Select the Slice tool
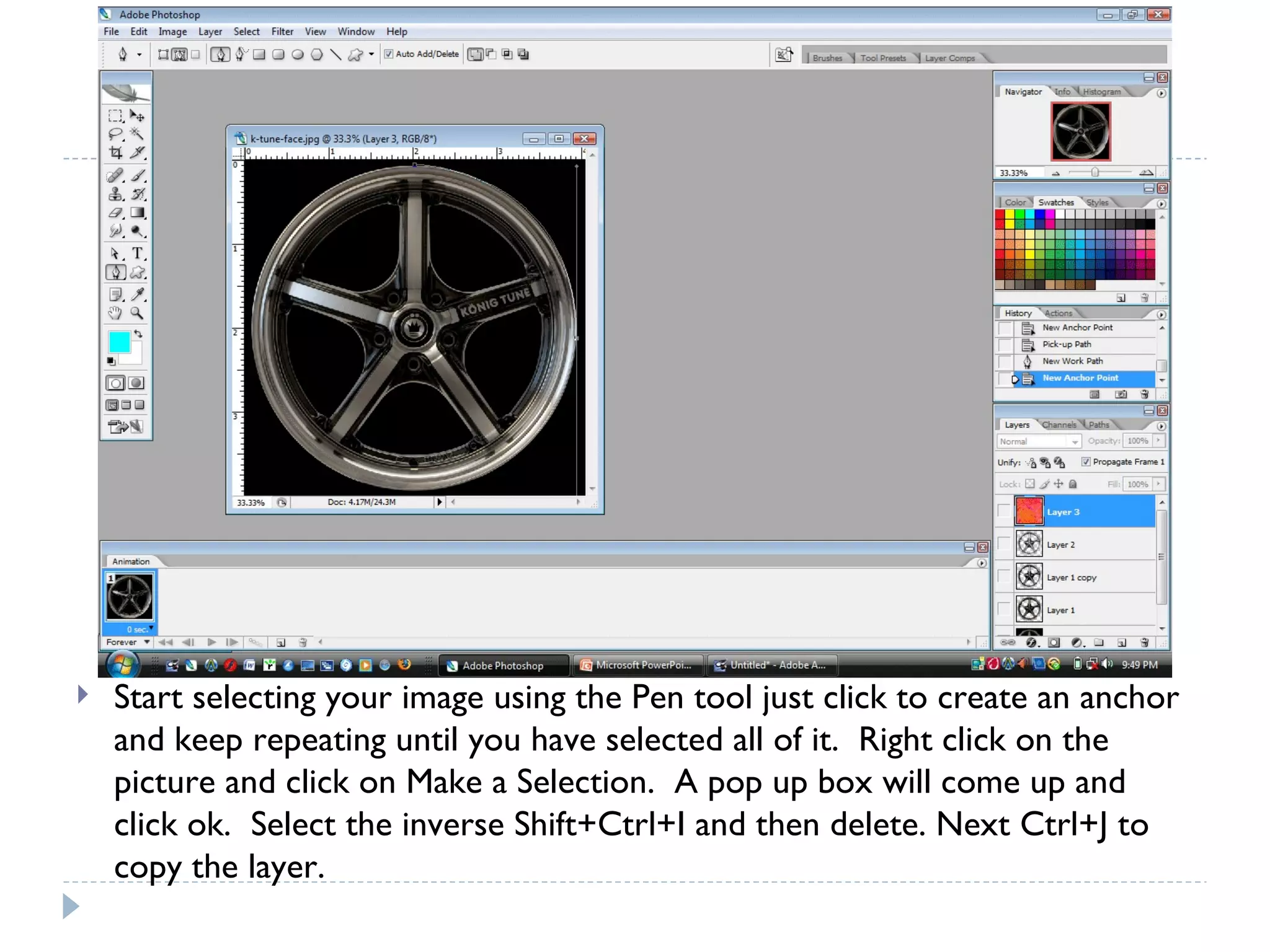The image size is (1270, 952). 137,152
